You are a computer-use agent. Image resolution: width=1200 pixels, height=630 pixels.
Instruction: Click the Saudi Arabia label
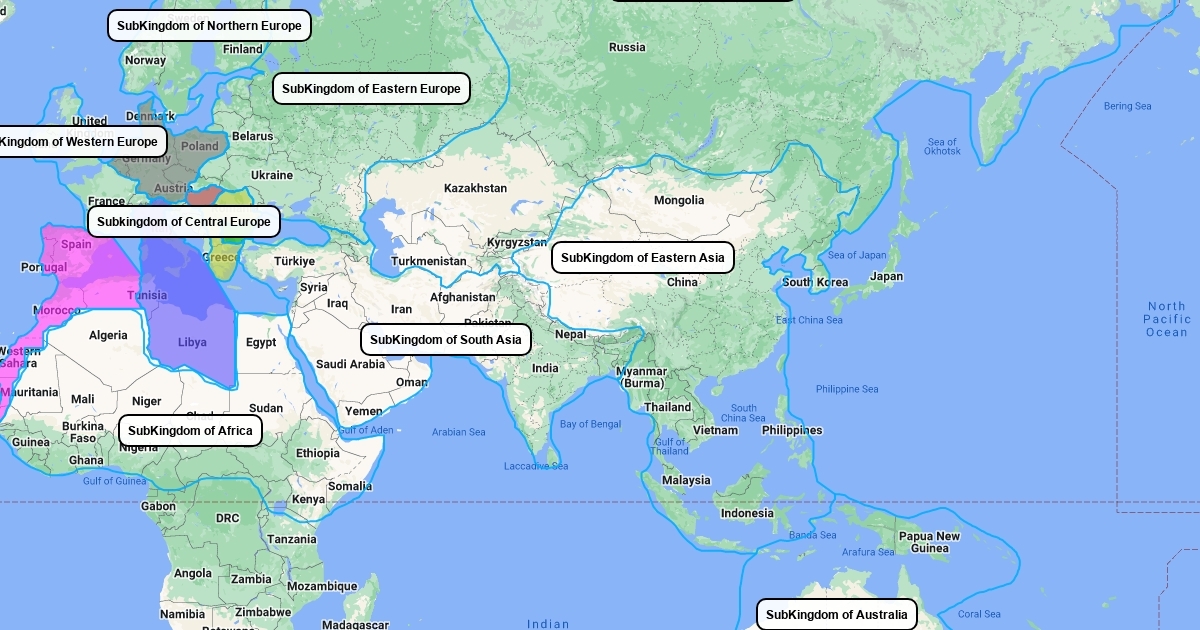(x=351, y=364)
